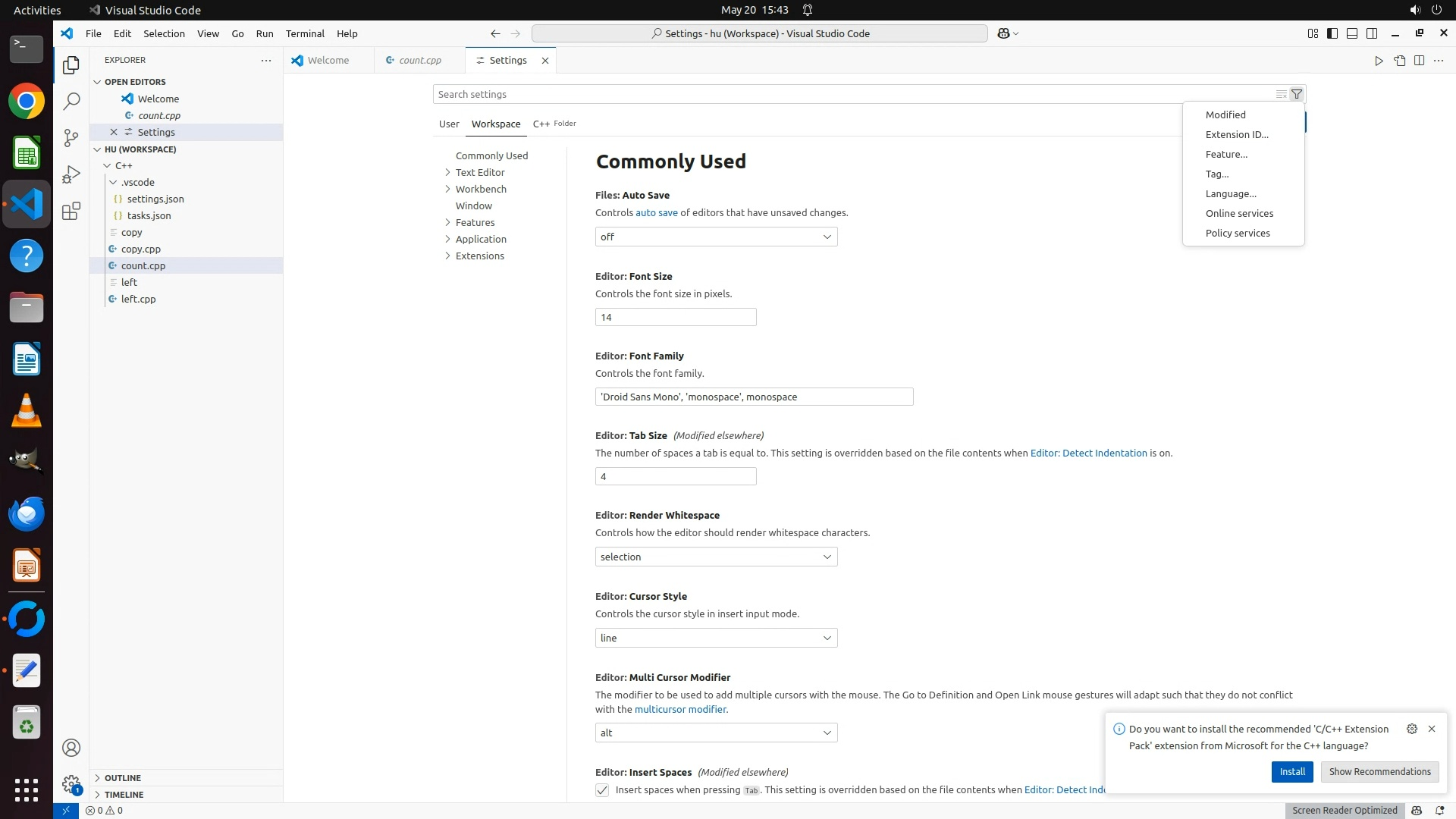Viewport: 1456px width, 819px height.
Task: Open the Cursor Style dropdown
Action: (x=716, y=638)
